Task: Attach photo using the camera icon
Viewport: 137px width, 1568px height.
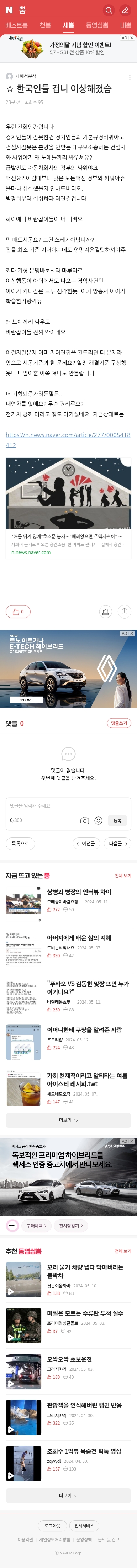Action: tap(84, 820)
